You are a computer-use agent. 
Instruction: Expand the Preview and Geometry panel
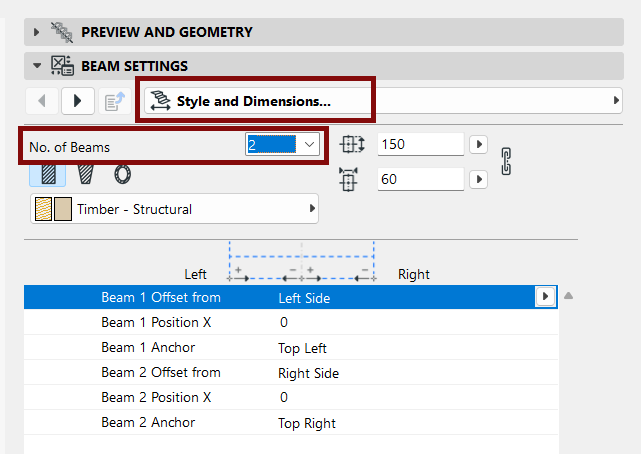[36, 32]
